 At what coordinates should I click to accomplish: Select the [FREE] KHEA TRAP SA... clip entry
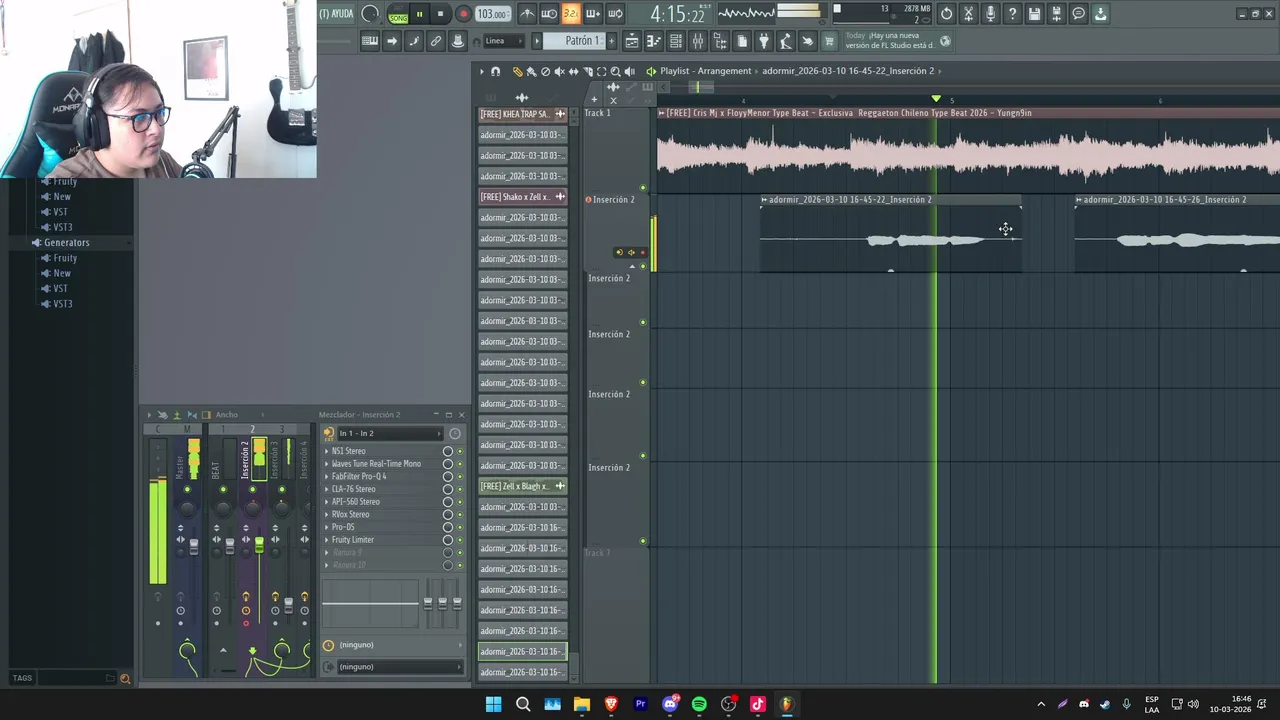point(523,114)
